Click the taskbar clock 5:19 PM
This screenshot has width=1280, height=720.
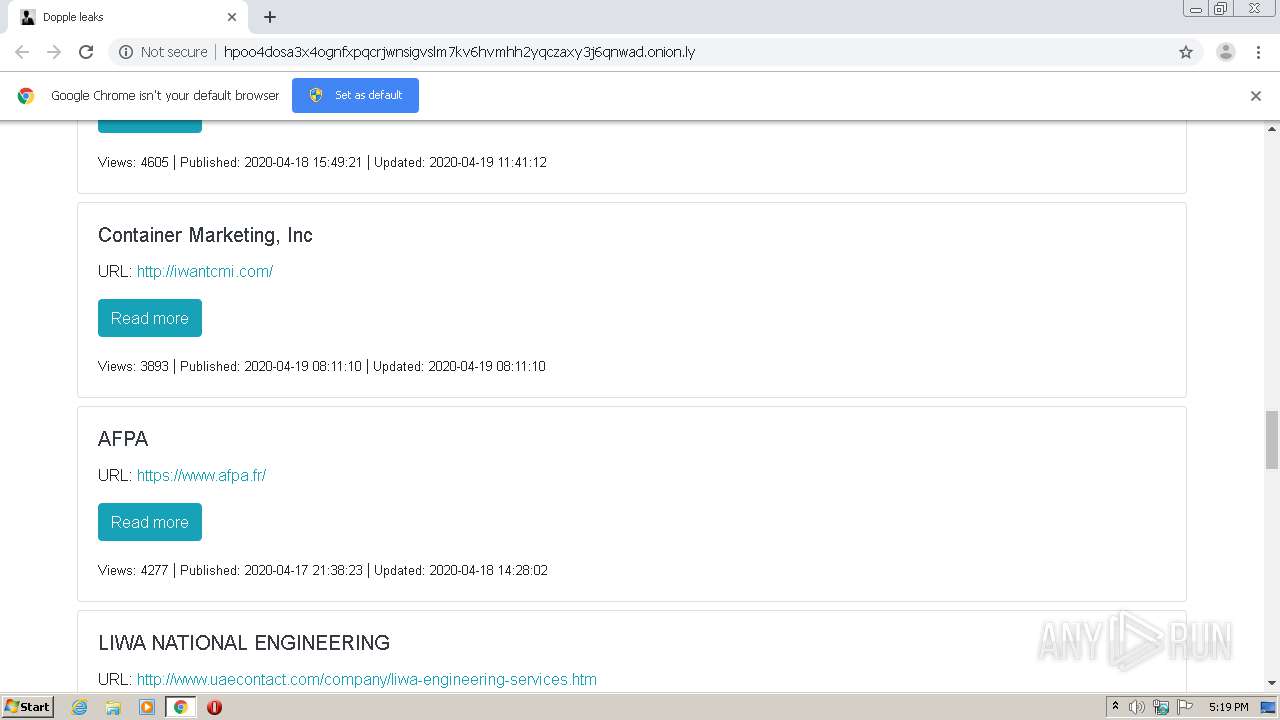[x=1228, y=707]
